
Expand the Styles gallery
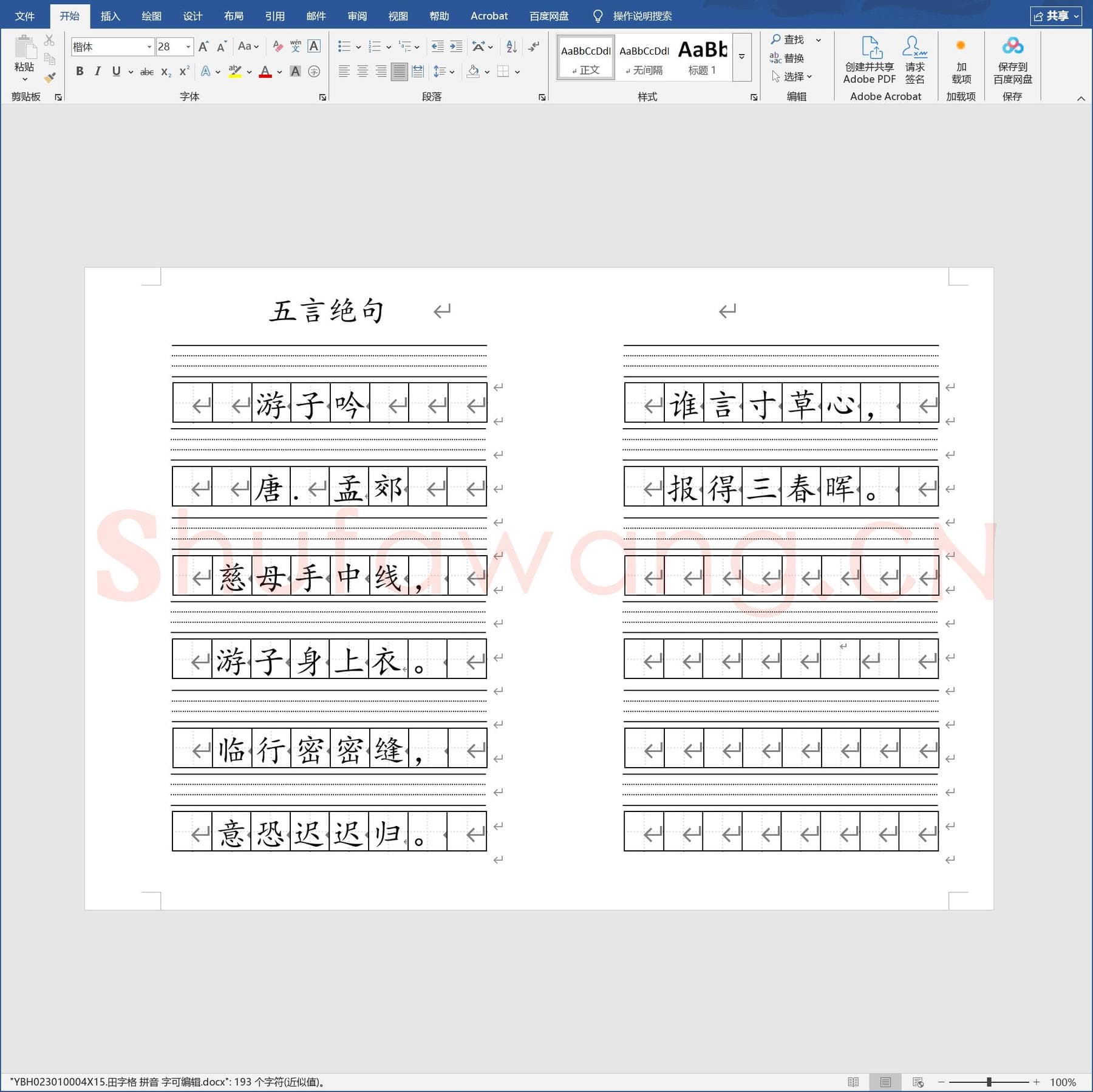point(741,57)
